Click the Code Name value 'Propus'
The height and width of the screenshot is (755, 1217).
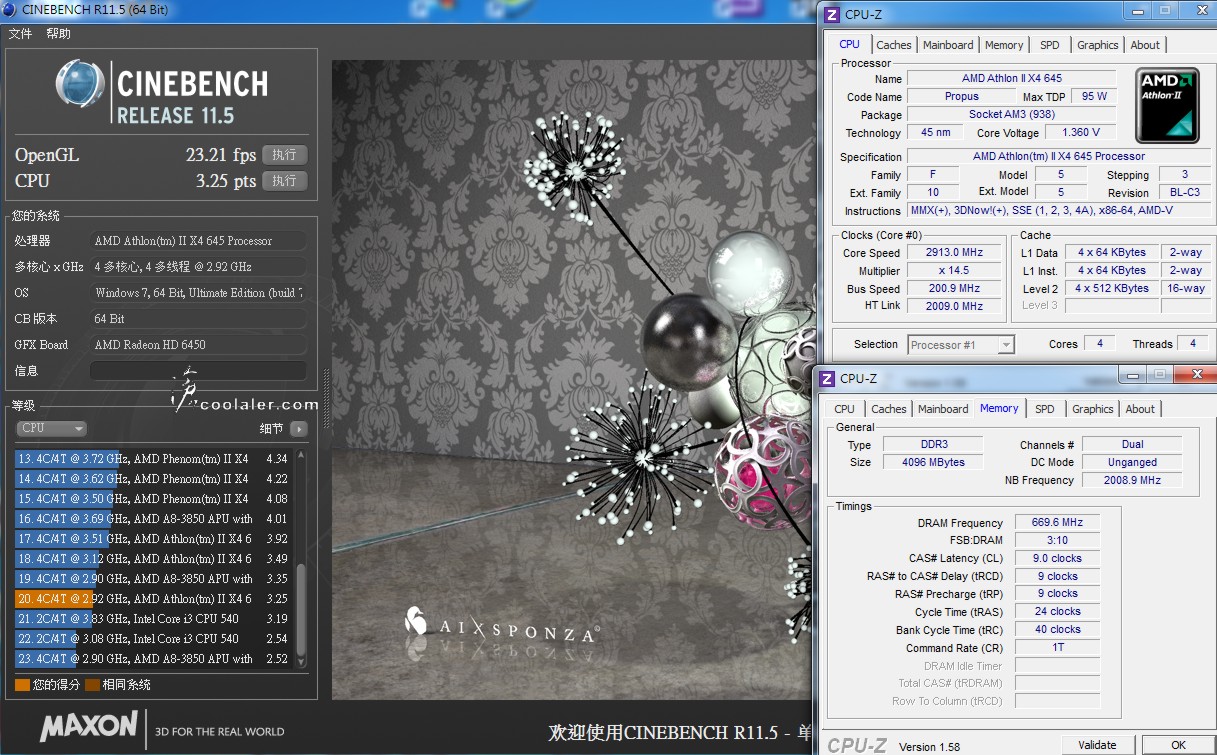(962, 97)
